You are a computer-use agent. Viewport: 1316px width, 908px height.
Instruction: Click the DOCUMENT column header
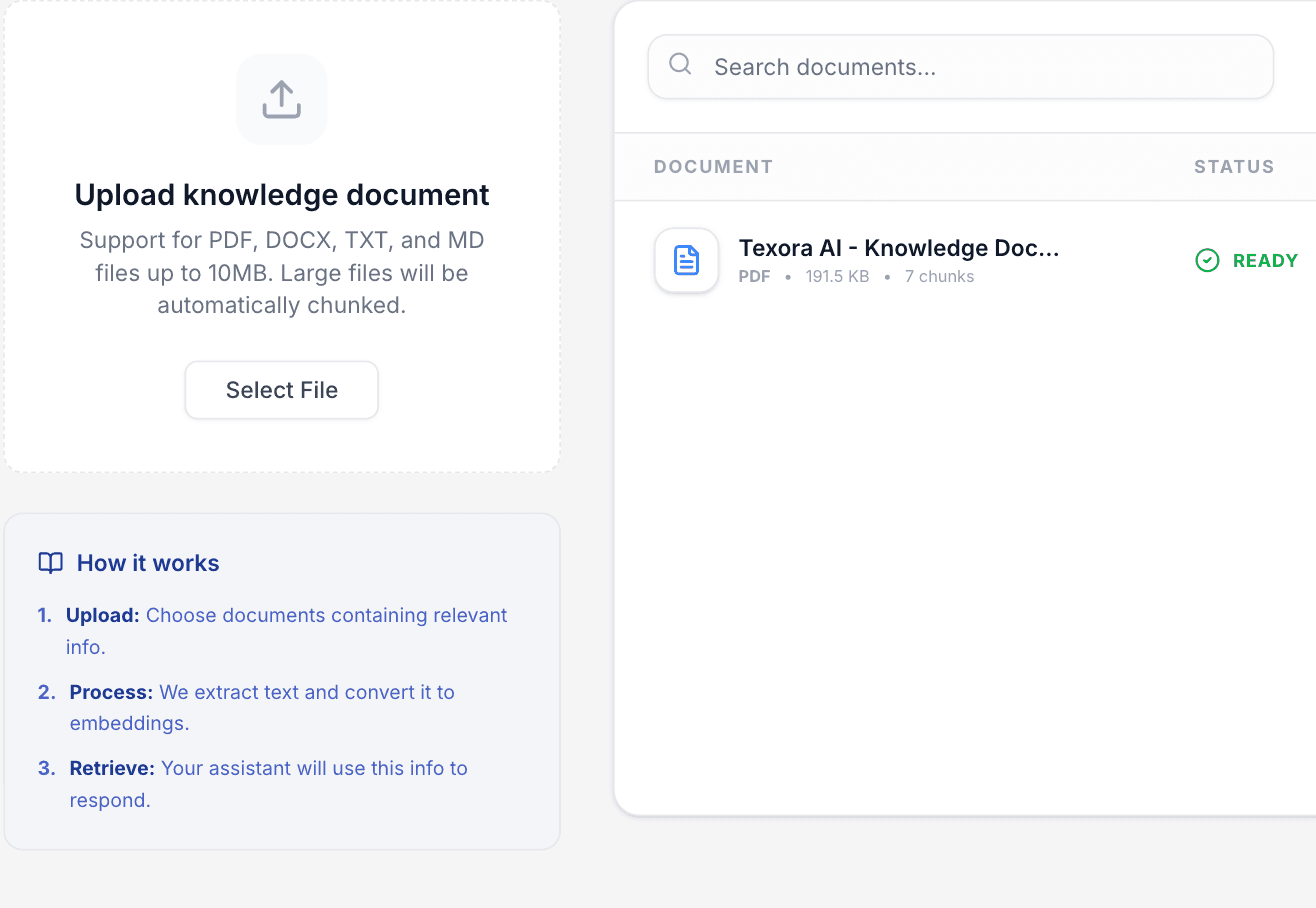tap(713, 167)
